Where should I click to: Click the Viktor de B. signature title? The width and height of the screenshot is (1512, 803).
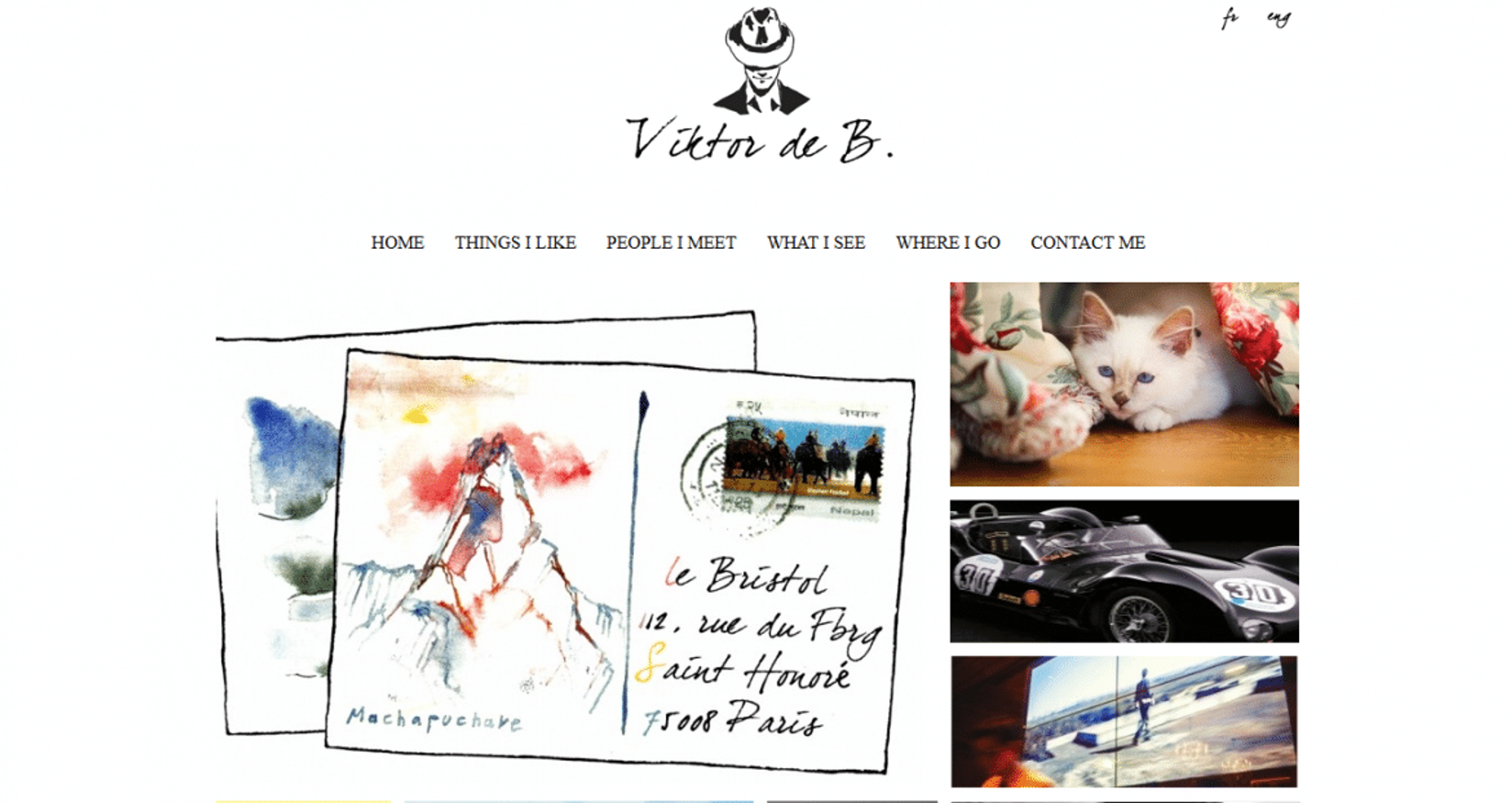pos(760,140)
